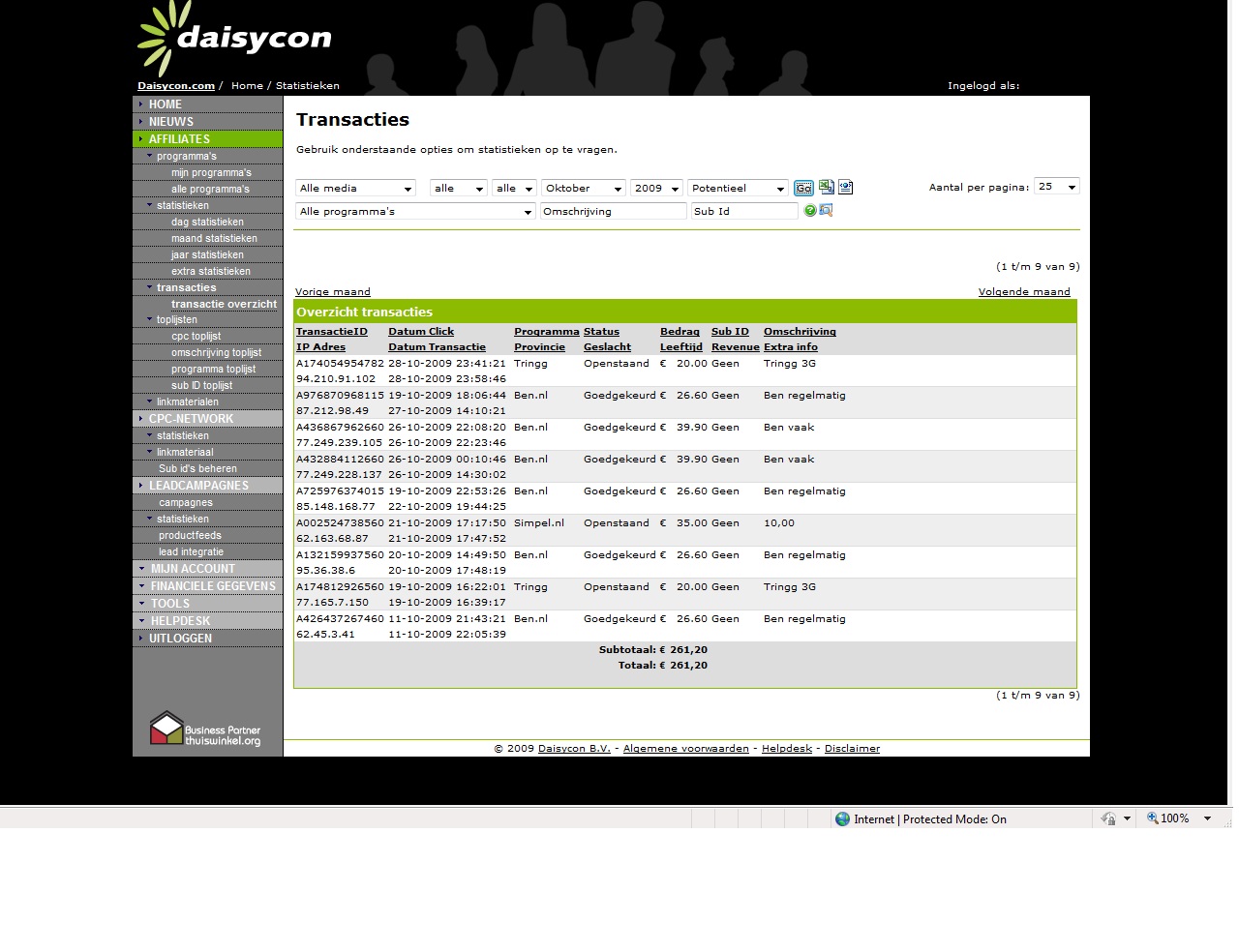Open dag statistieken

(x=207, y=223)
